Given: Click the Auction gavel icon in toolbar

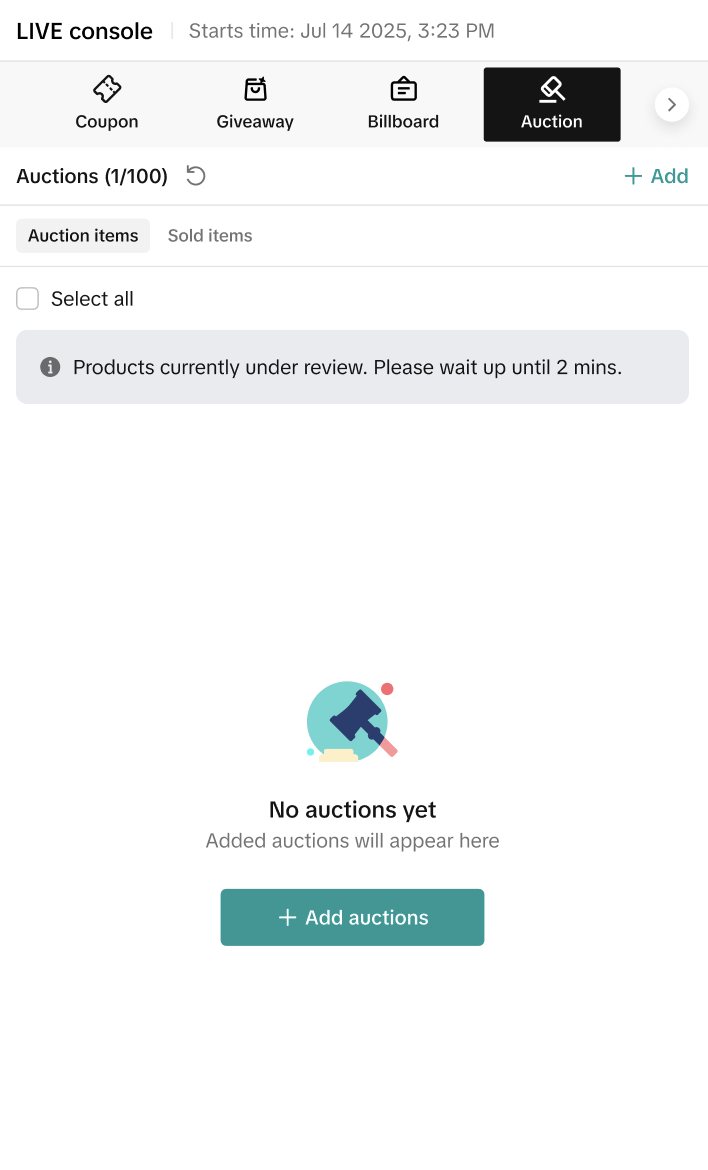Looking at the screenshot, I should pyautogui.click(x=551, y=89).
